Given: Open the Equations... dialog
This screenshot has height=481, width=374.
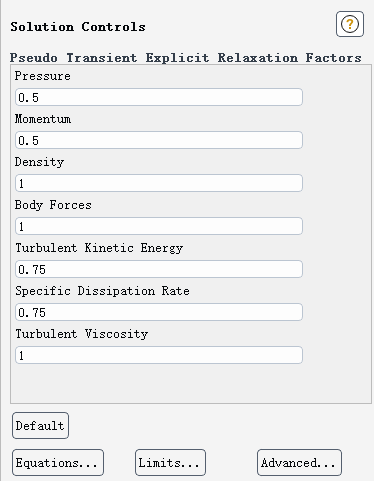Looking at the screenshot, I should coord(58,463).
